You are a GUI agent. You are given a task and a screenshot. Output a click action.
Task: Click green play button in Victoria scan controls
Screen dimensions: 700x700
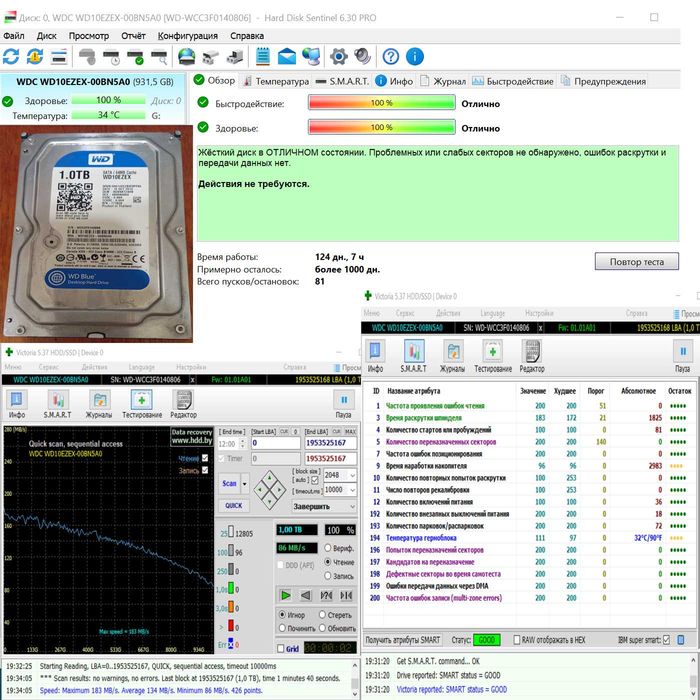(286, 595)
